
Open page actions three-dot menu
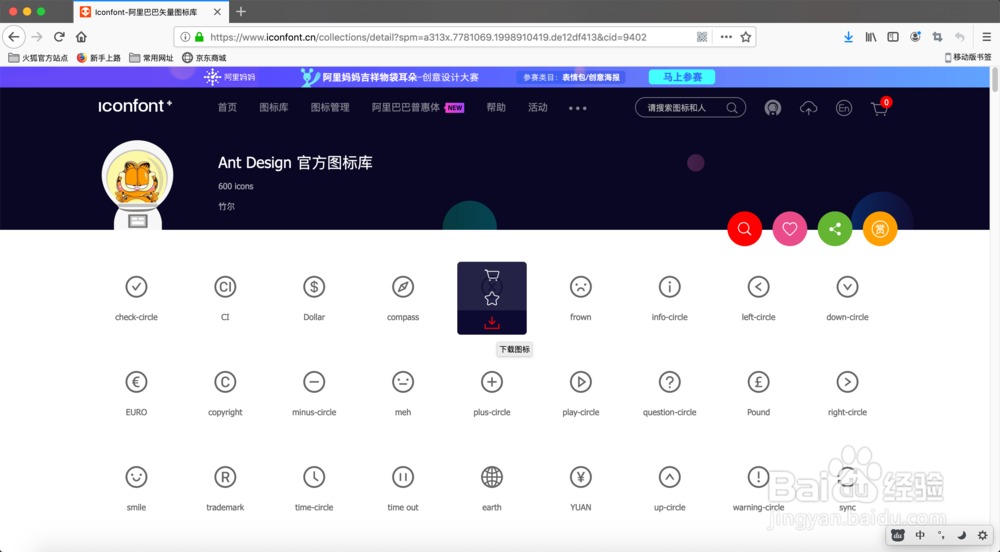tap(726, 37)
